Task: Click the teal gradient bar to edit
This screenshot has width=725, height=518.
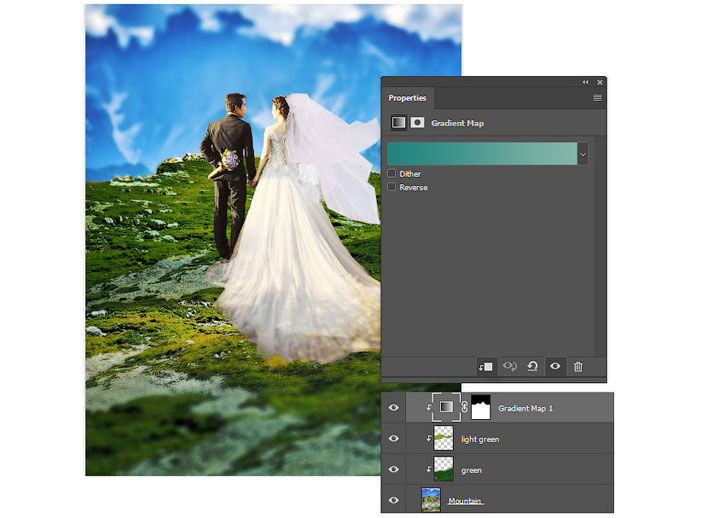Action: 482,154
